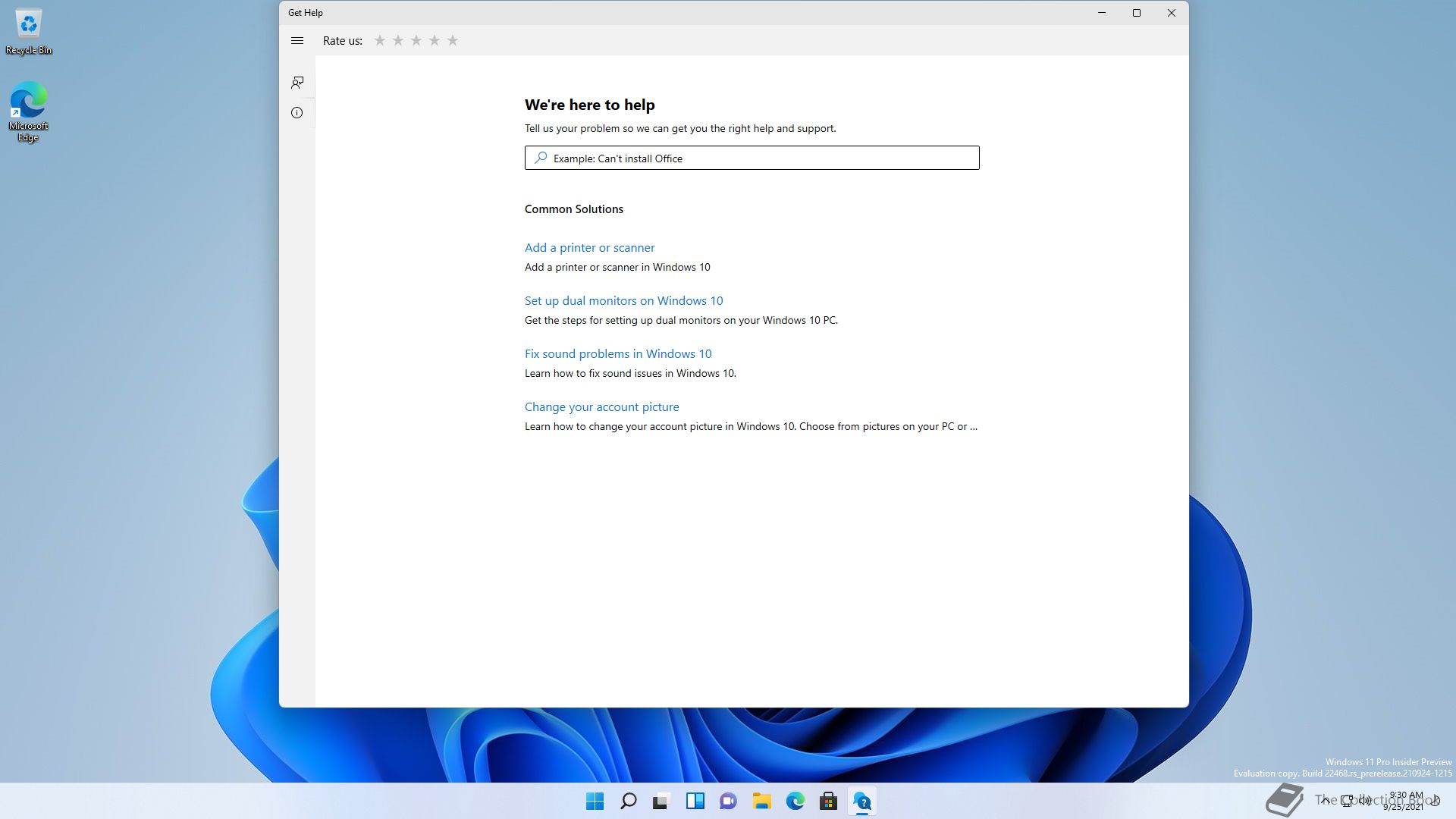Focus the 'Example: Can't install Office' search field
The image size is (1456, 819).
pyautogui.click(x=752, y=158)
